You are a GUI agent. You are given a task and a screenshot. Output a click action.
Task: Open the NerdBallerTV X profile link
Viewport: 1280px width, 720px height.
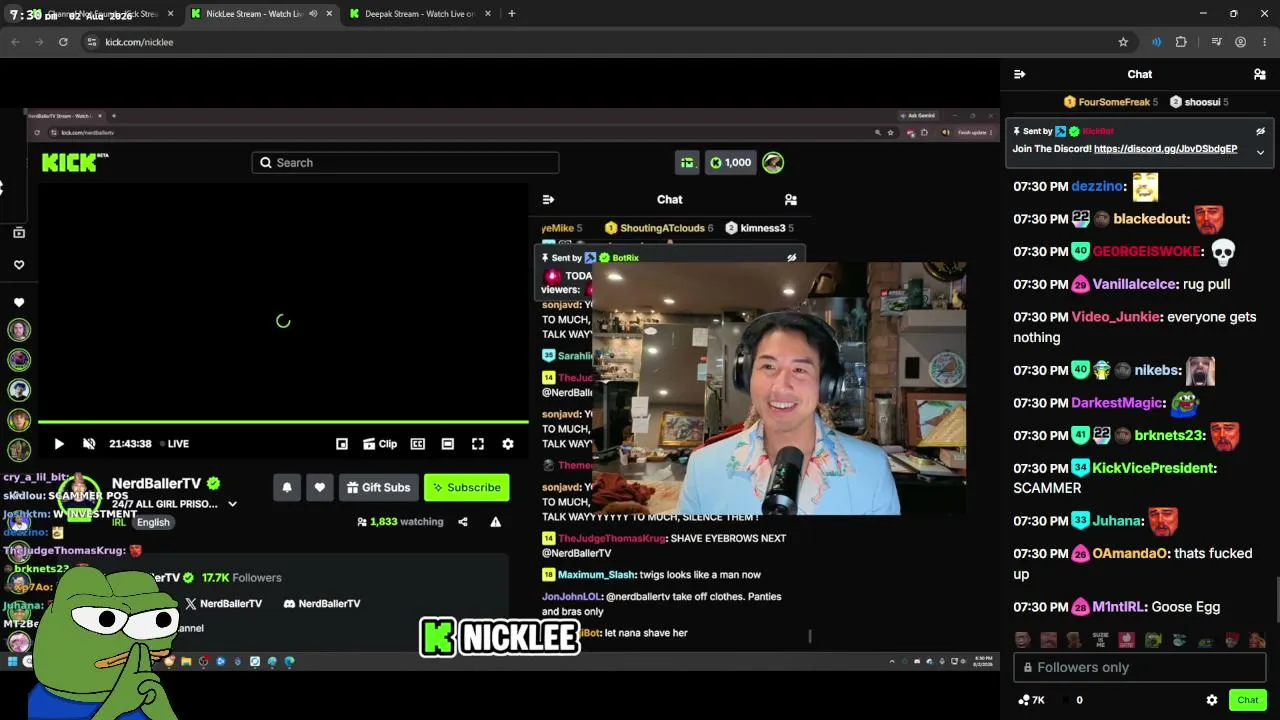pos(223,604)
